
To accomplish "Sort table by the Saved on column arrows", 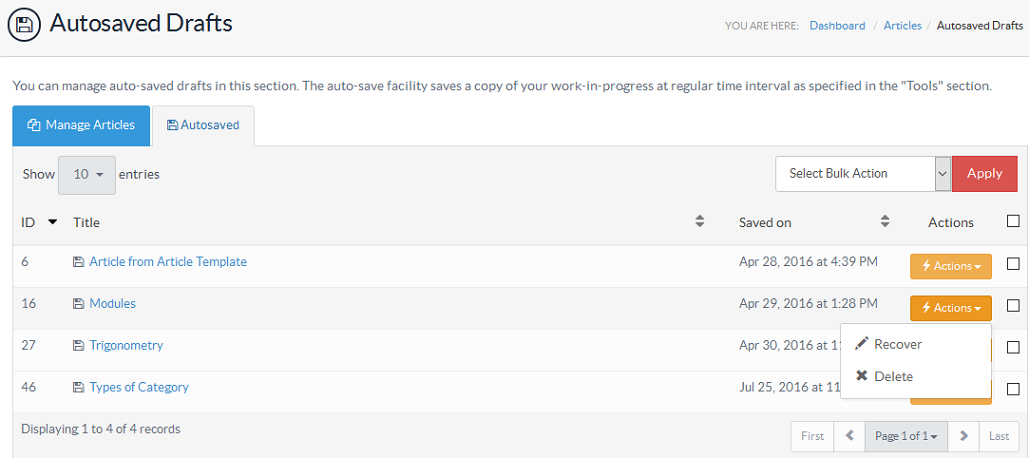I will [885, 222].
